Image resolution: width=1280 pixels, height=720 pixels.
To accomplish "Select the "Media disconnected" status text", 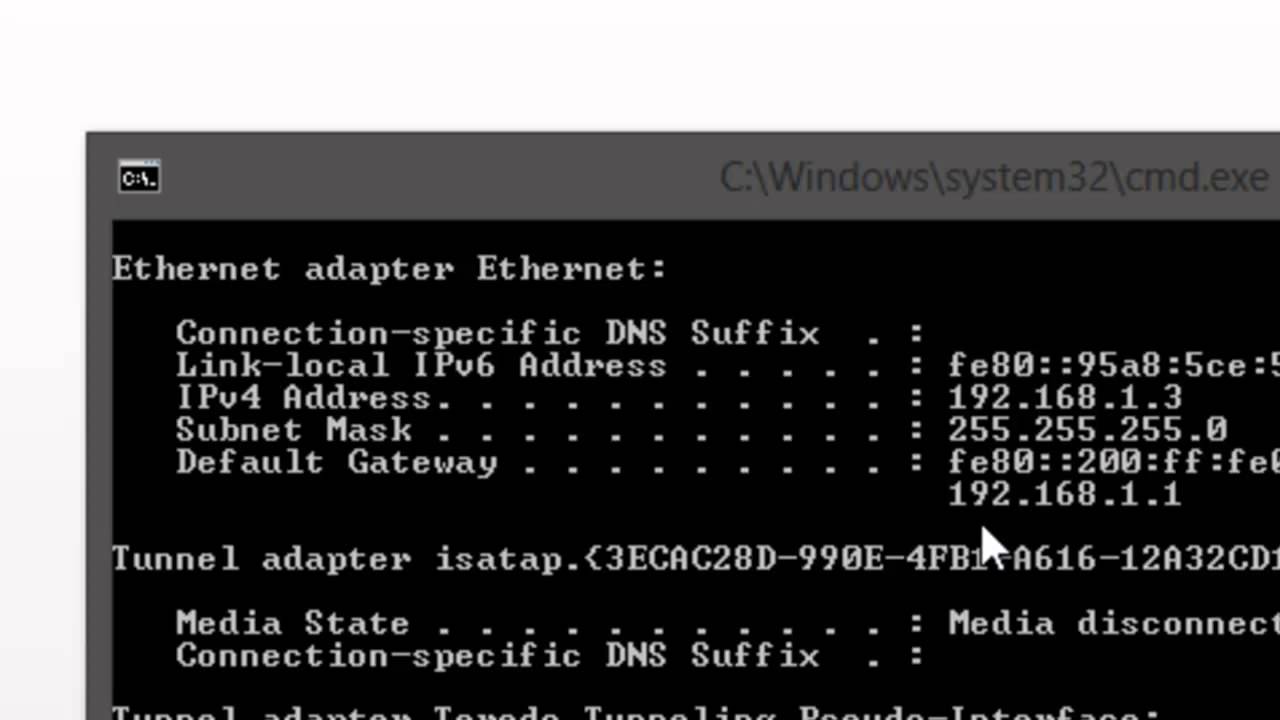I will 1112,623.
